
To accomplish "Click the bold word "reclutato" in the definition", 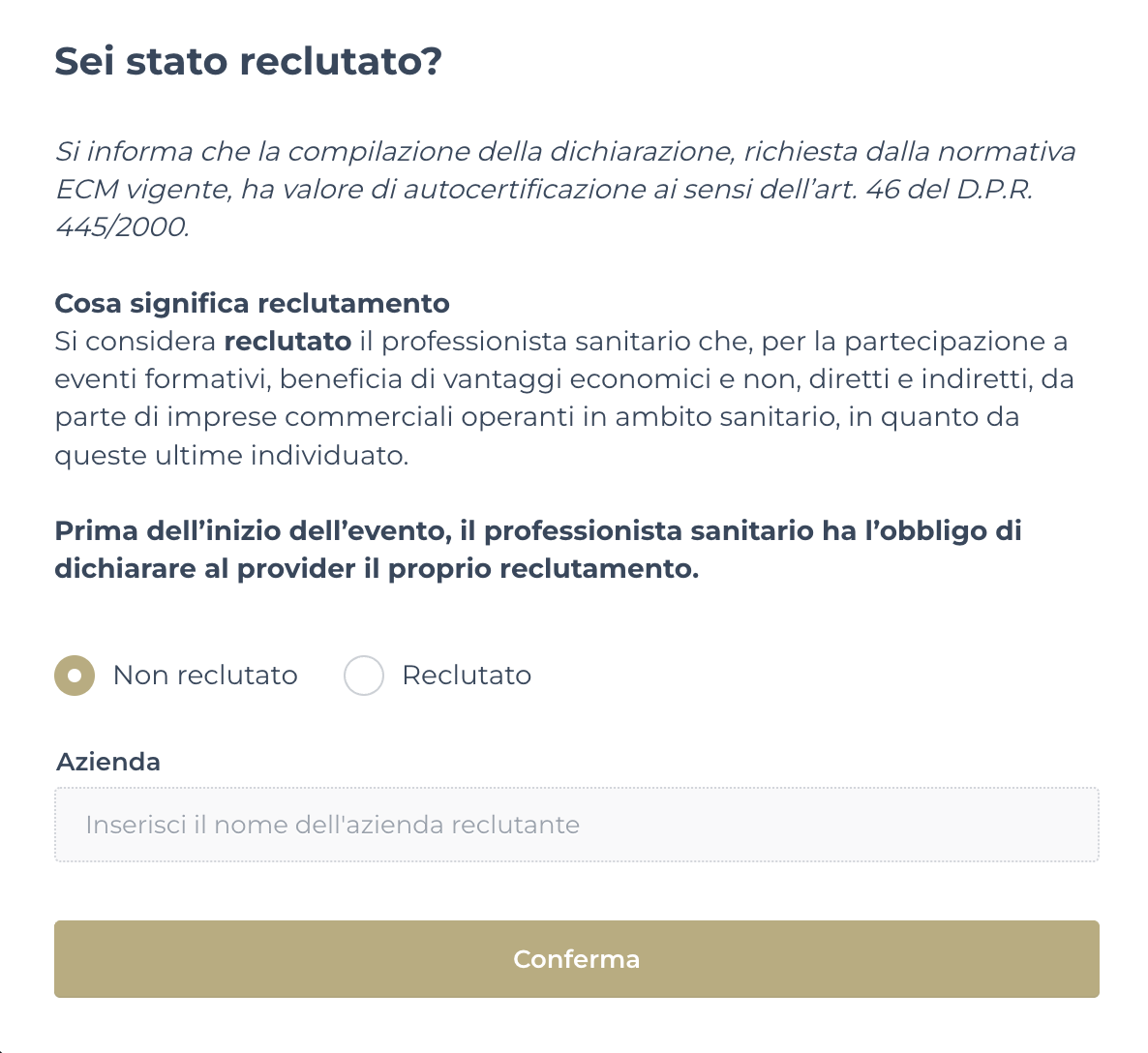I will pos(287,342).
